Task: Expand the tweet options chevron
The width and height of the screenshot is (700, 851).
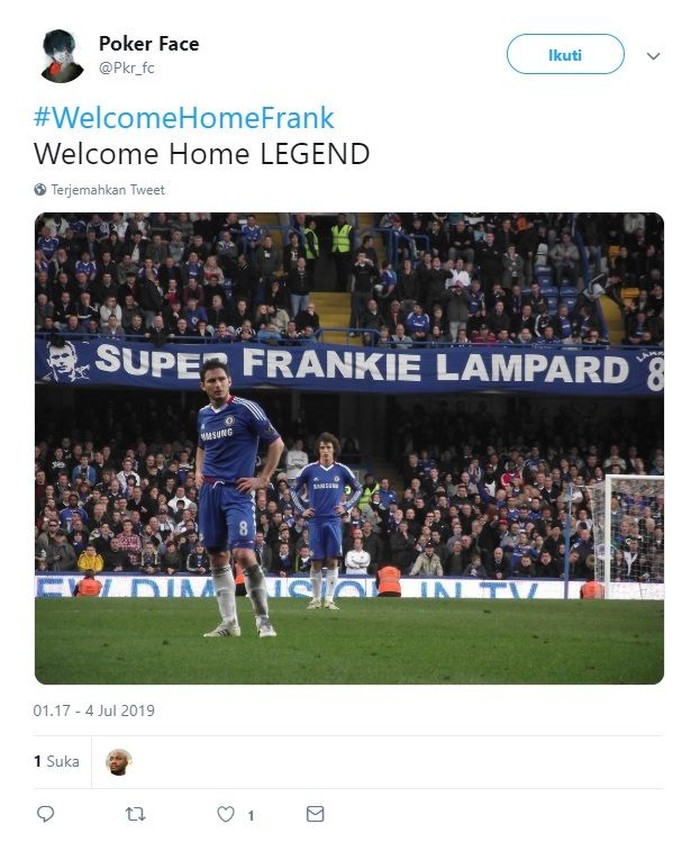Action: coord(654,56)
